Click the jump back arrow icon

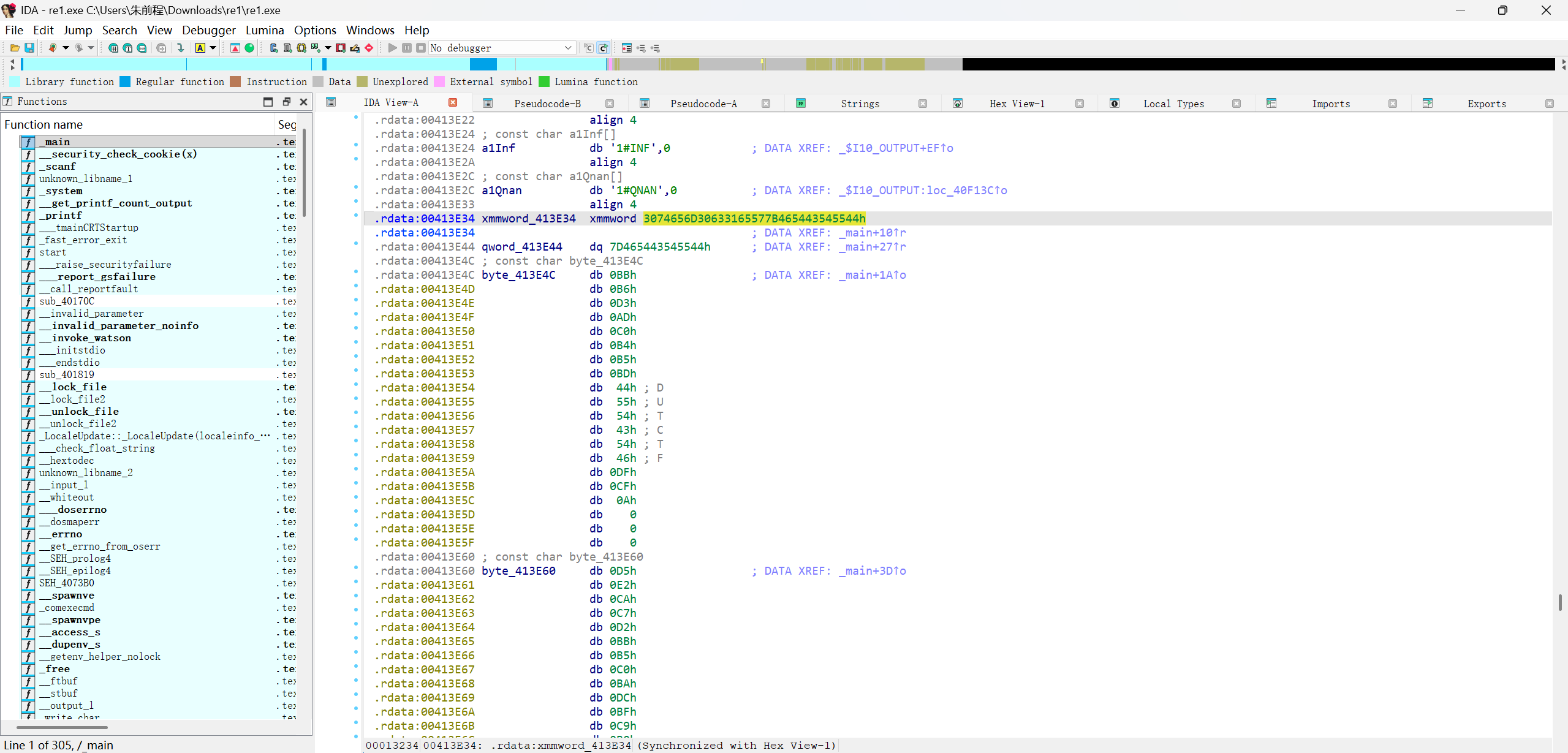click(53, 48)
